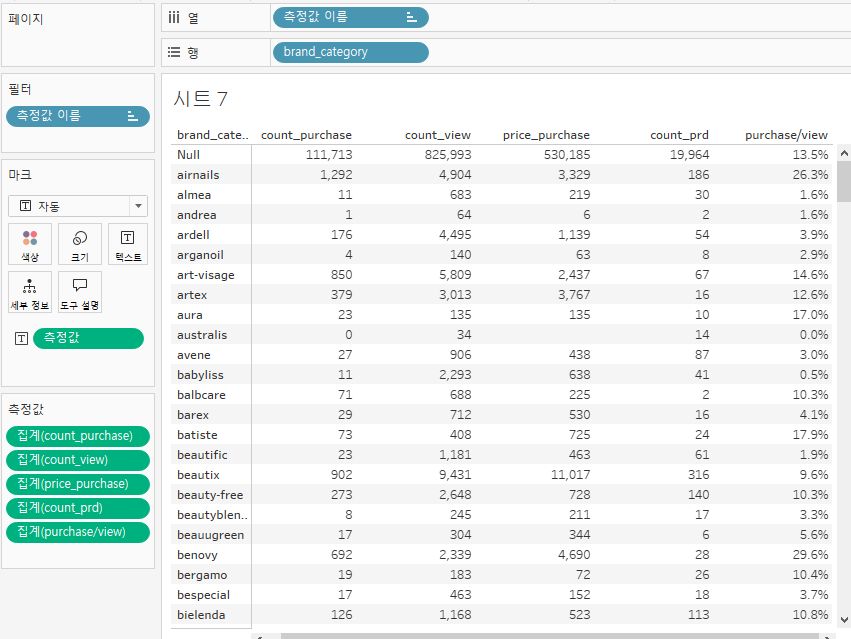Viewport: 851px width, 639px height.
Task: Select the Null row label
Action: click(188, 155)
